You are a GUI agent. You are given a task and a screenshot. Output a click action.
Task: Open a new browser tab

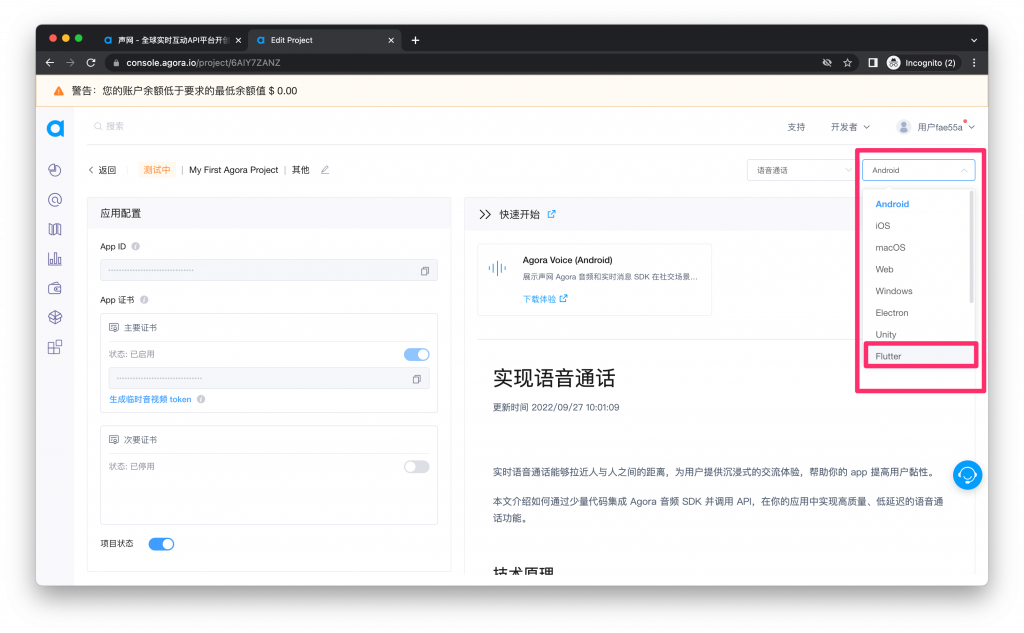click(415, 40)
